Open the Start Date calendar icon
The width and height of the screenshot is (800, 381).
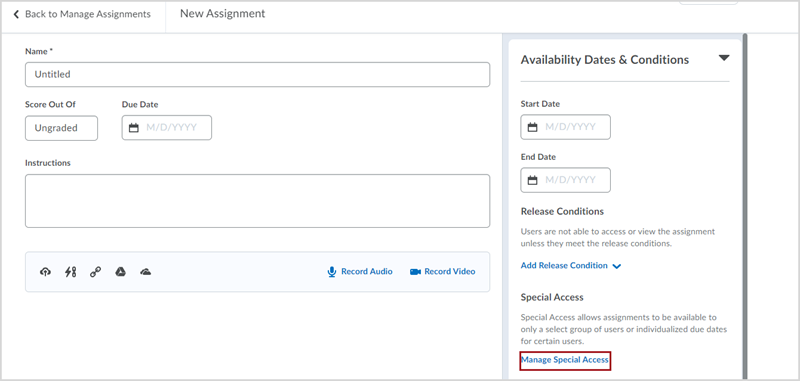(x=532, y=127)
